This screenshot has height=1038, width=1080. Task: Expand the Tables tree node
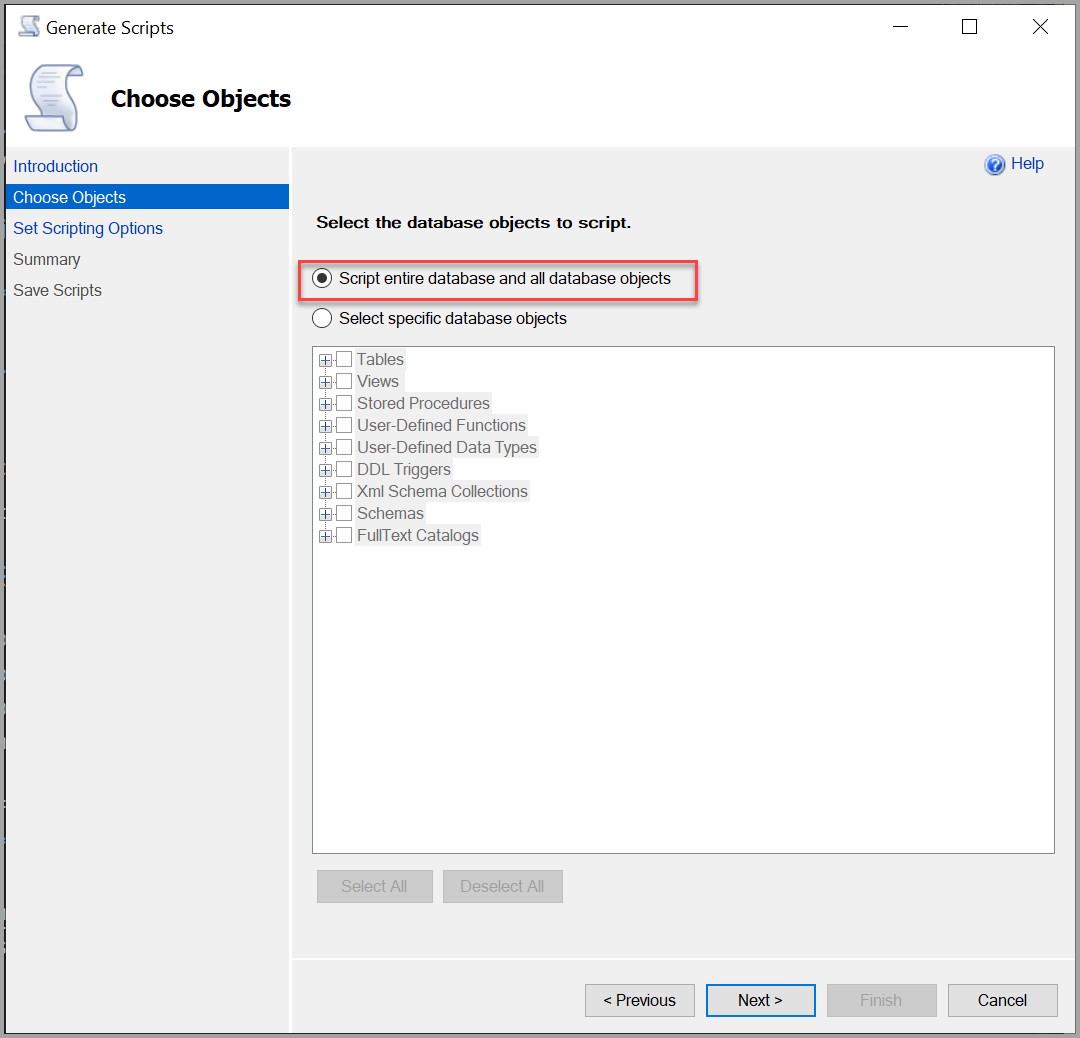click(325, 359)
